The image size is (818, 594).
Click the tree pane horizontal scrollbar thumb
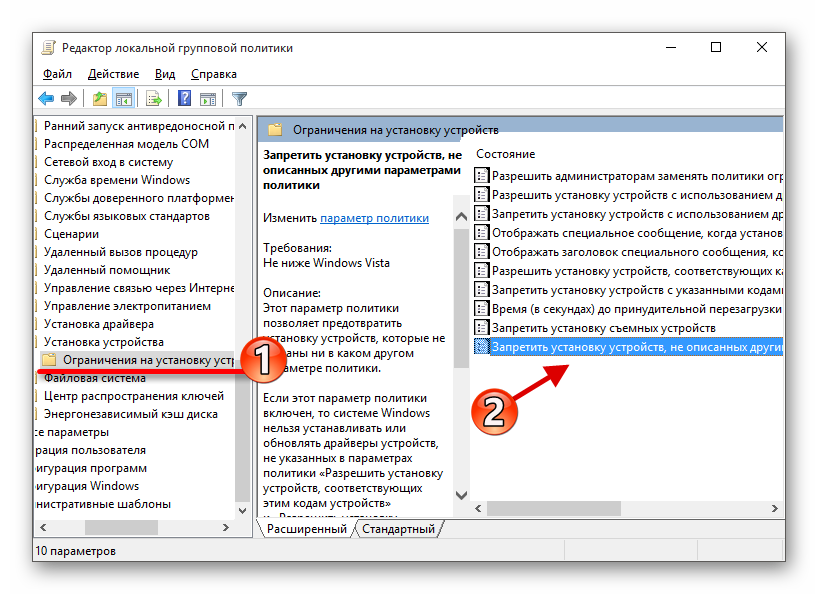tap(121, 527)
